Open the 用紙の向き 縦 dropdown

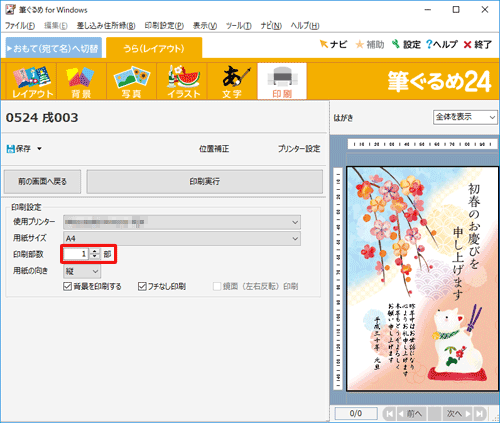pos(82,271)
